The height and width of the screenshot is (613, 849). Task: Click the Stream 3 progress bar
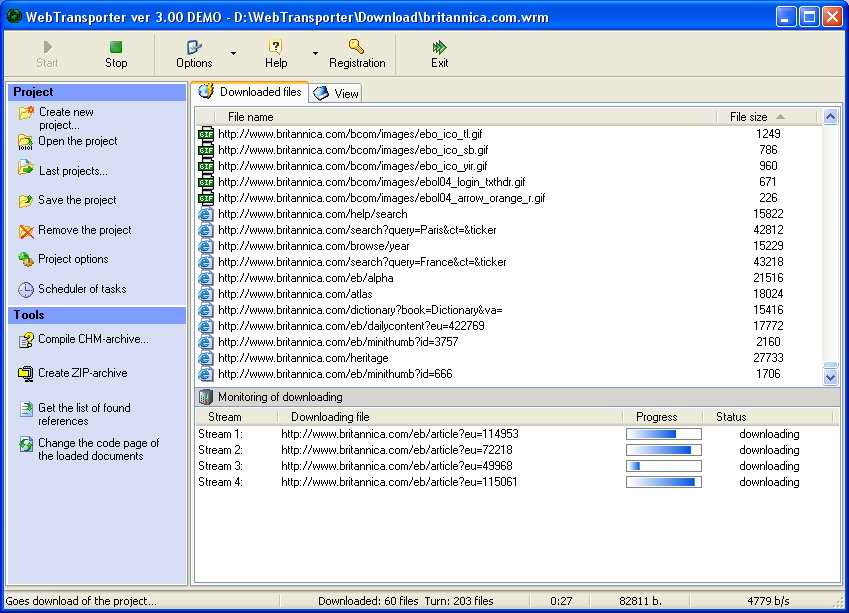[x=663, y=466]
